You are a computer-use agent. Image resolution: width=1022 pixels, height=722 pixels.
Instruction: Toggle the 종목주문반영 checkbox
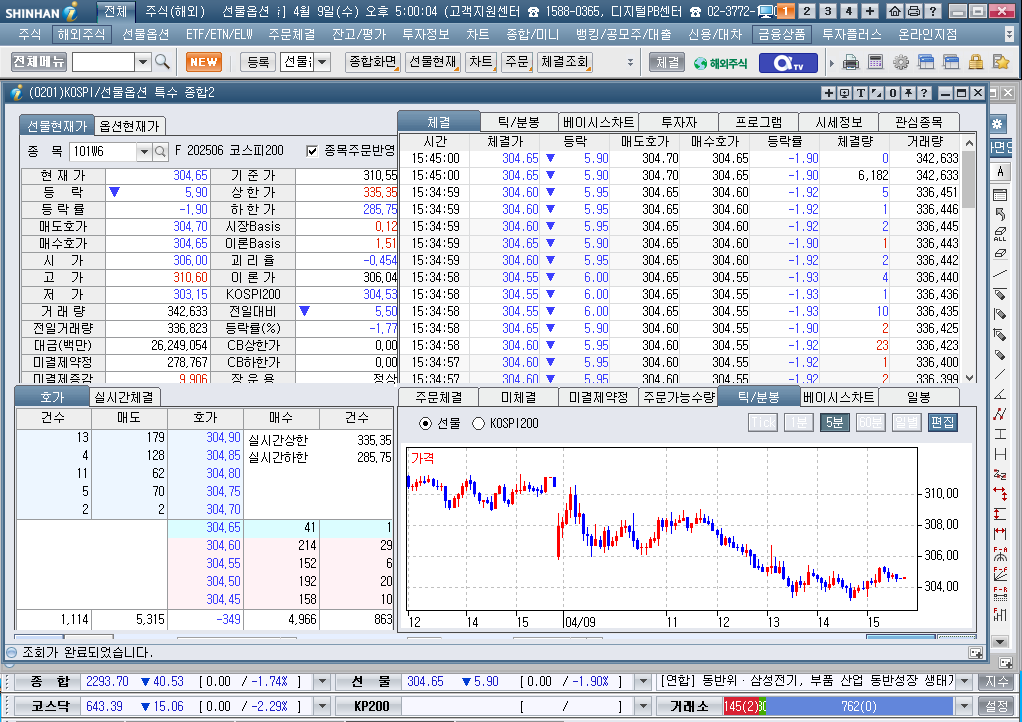(x=312, y=151)
